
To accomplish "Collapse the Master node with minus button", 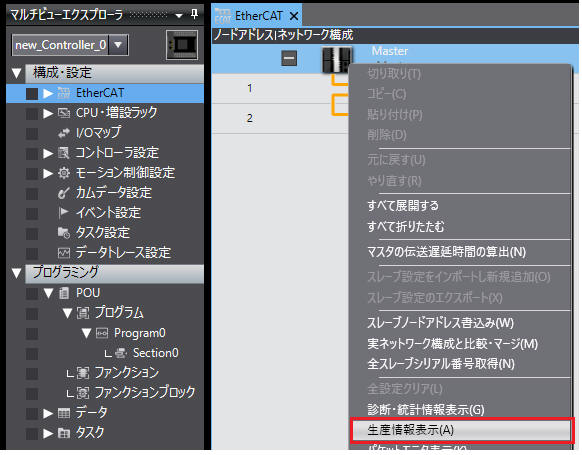I will point(289,58).
